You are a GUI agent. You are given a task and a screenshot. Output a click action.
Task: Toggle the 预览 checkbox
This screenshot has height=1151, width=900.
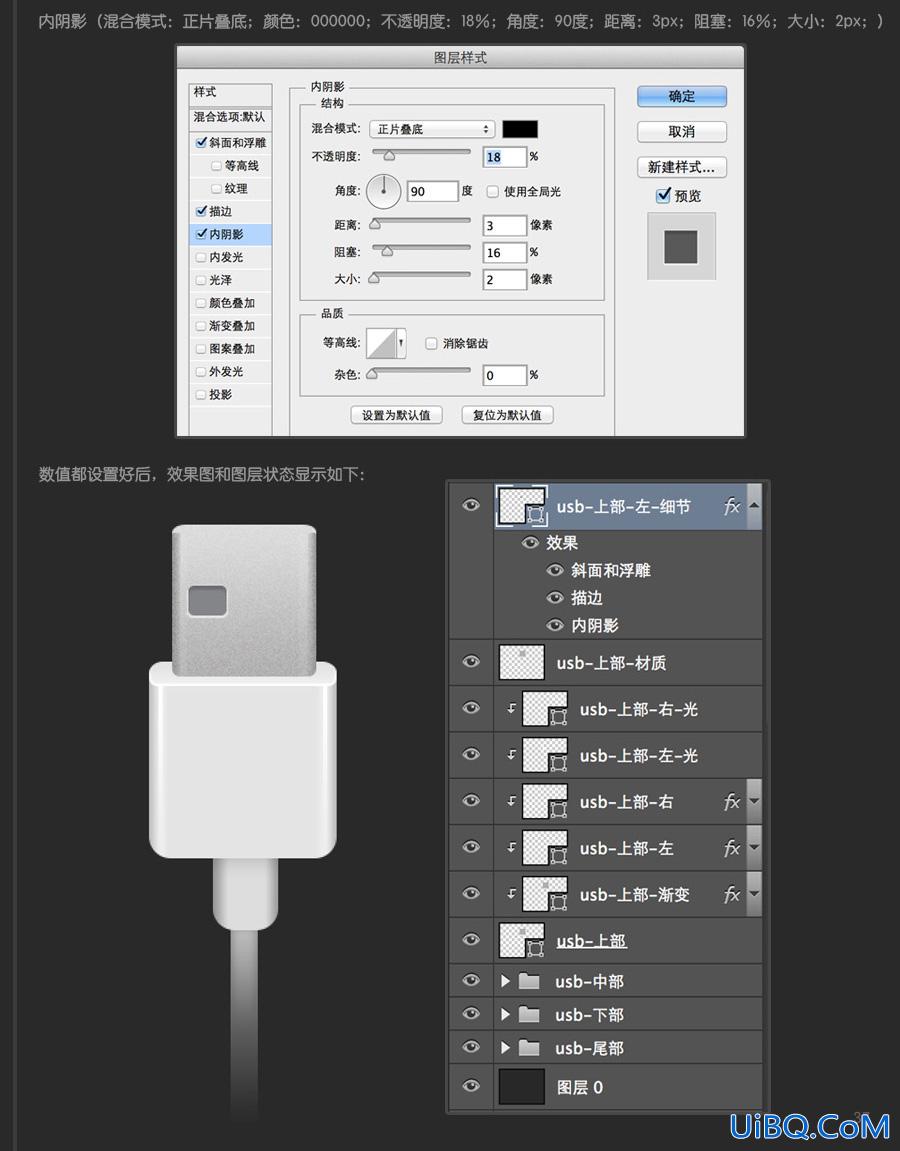pyautogui.click(x=664, y=195)
